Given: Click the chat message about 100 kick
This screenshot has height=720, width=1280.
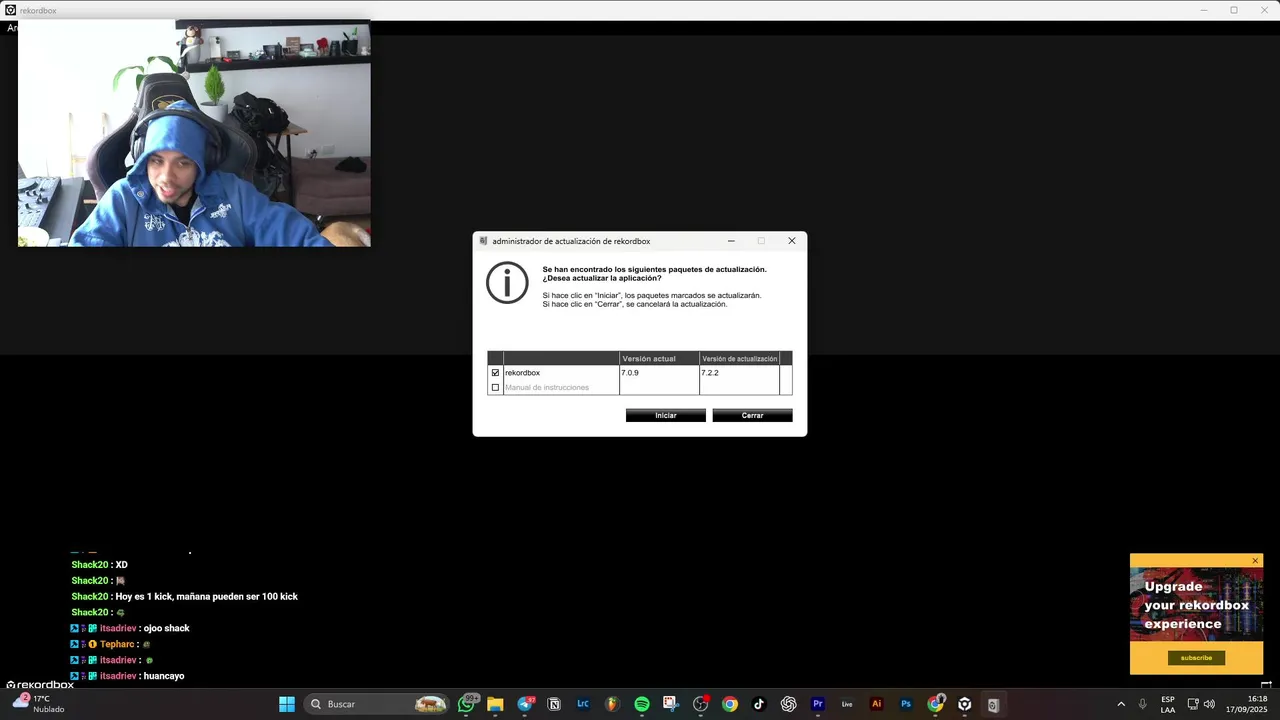Looking at the screenshot, I should (x=207, y=596).
